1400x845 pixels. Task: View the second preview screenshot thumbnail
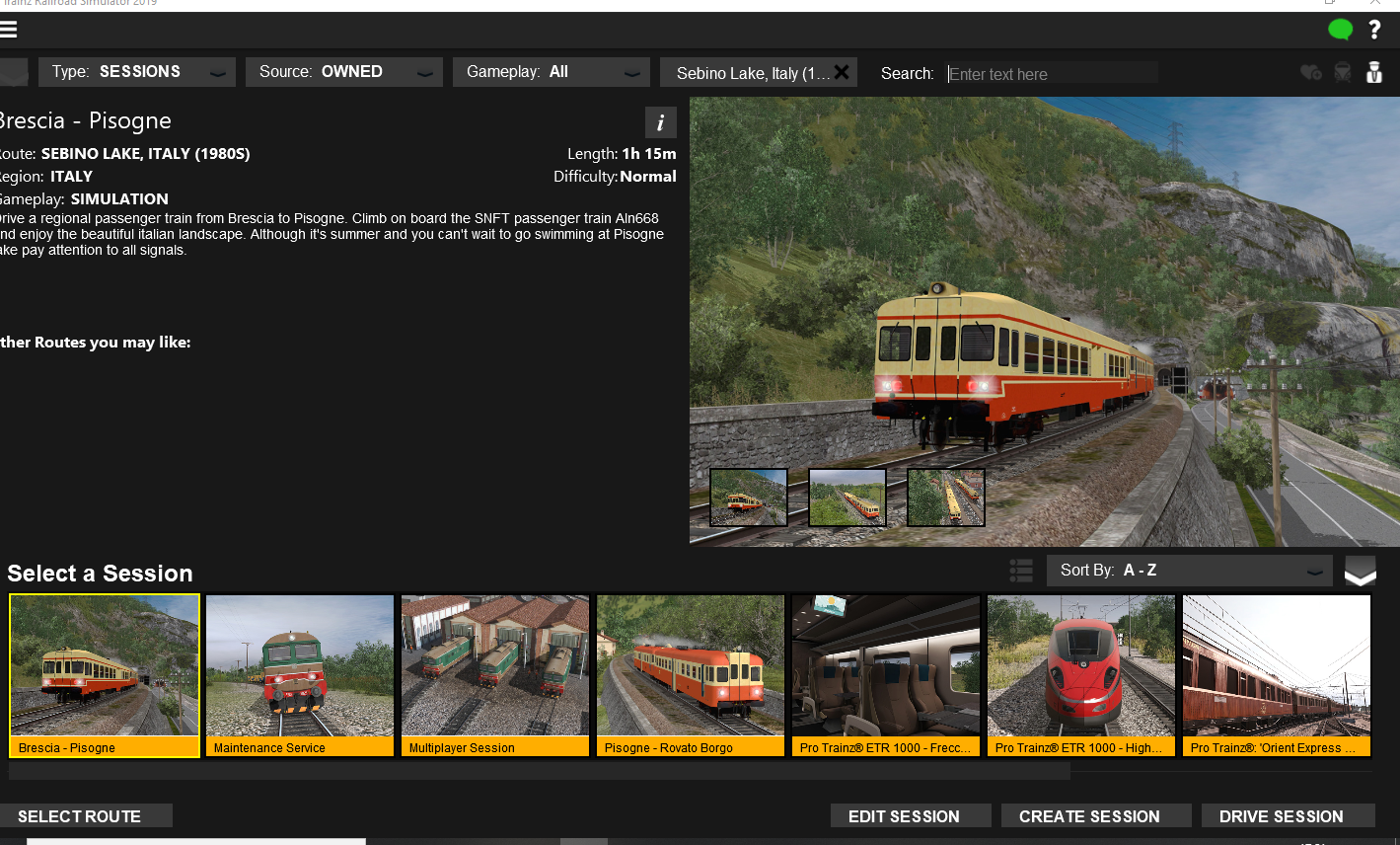(847, 498)
